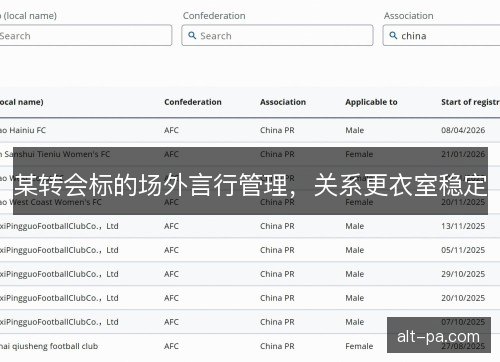Click Male in the 20/10/2025 row
Screen dimensions: 500x362
tap(355, 298)
